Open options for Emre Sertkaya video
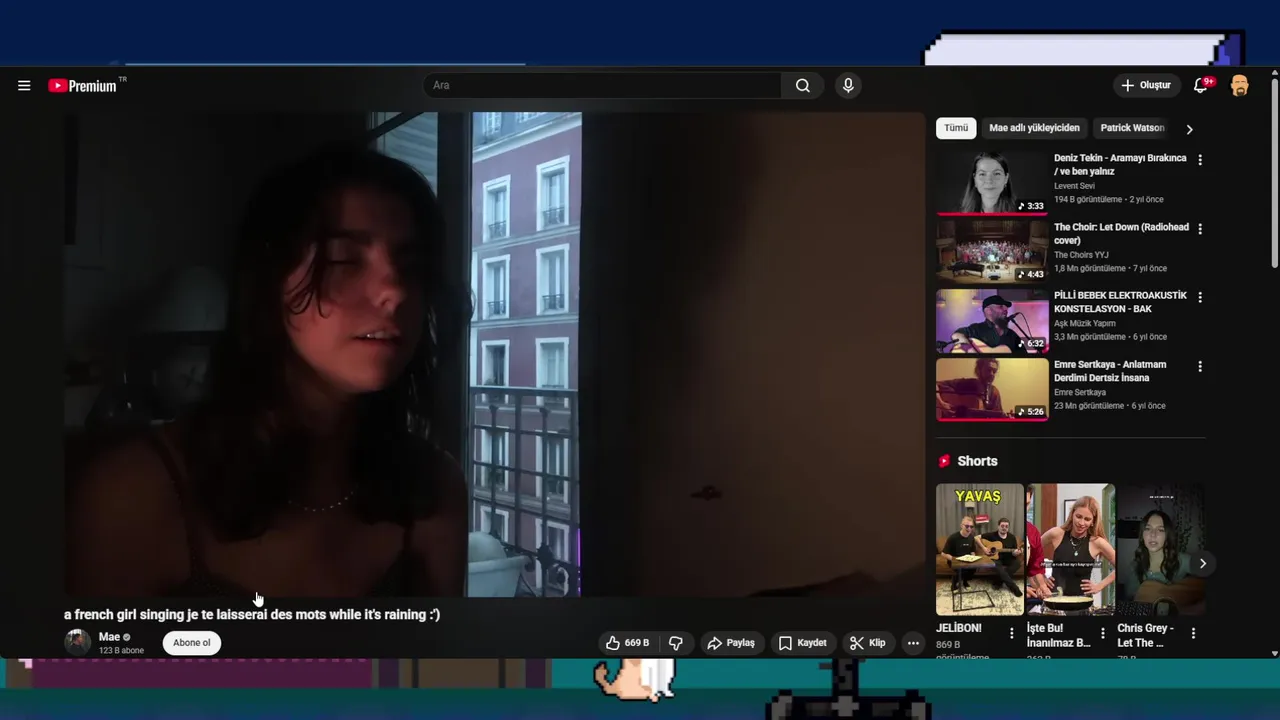 [x=1200, y=367]
